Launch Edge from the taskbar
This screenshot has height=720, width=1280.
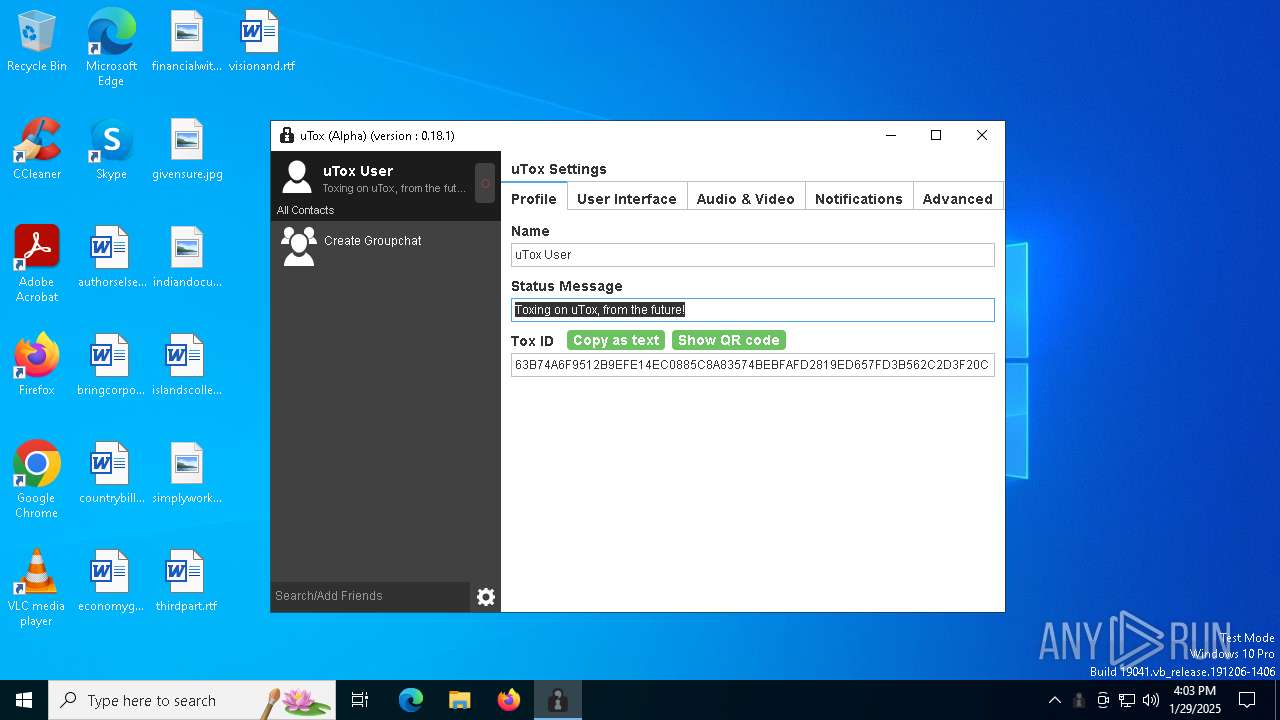411,700
